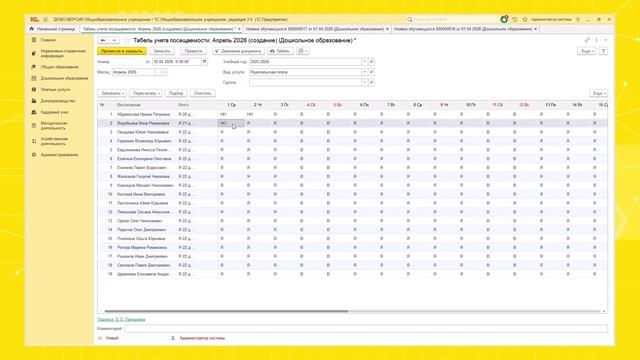Click the horizontal scrollbar under table
The height and width of the screenshot is (360, 640).
[227, 311]
